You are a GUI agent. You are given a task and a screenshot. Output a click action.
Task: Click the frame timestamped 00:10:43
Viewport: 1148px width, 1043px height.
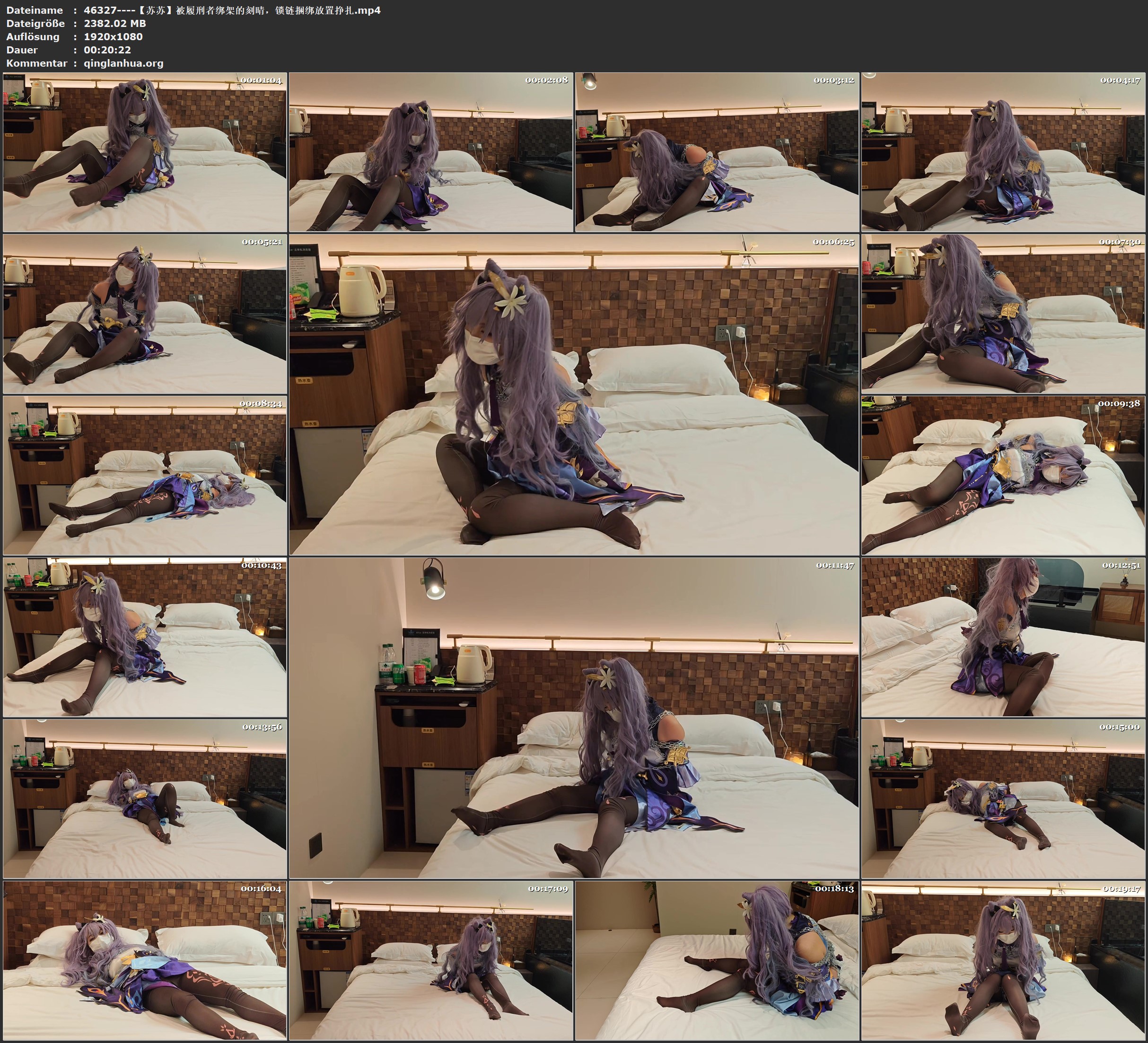coord(145,637)
